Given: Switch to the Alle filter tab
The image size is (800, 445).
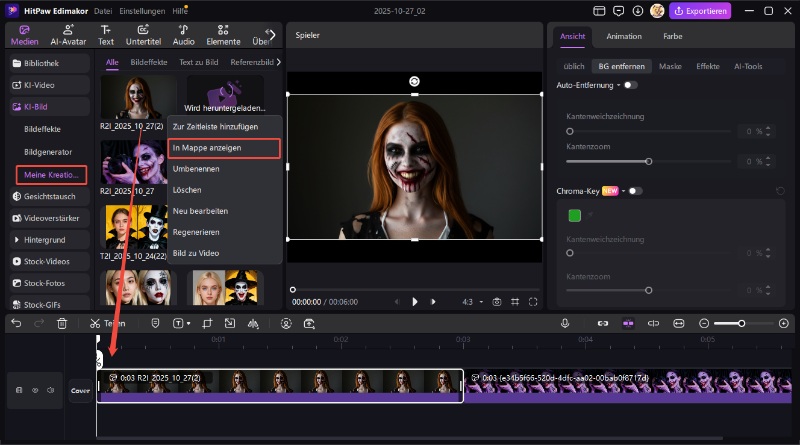Looking at the screenshot, I should point(112,62).
